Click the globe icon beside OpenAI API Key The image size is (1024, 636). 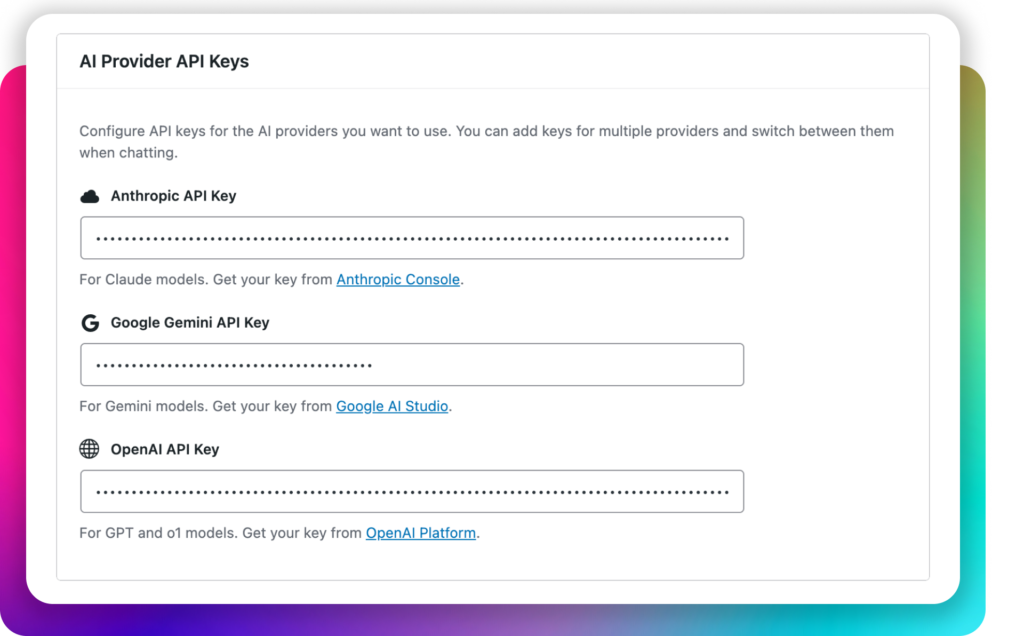click(x=90, y=449)
